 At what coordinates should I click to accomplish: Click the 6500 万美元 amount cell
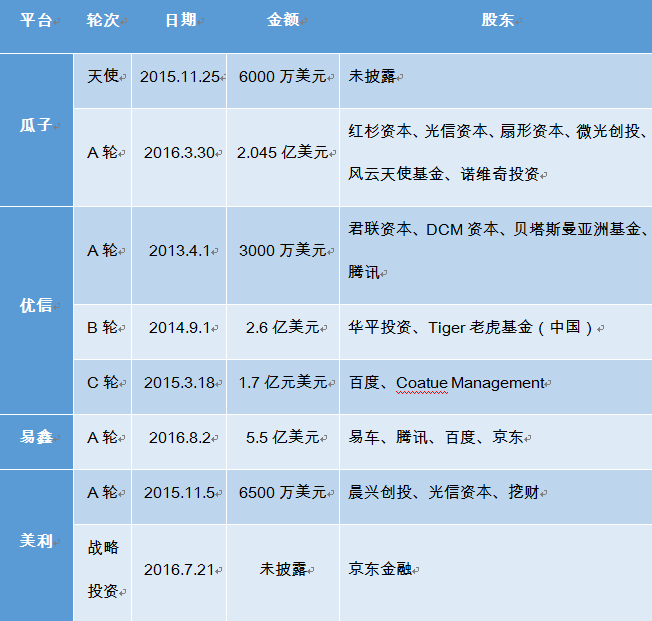(x=283, y=492)
